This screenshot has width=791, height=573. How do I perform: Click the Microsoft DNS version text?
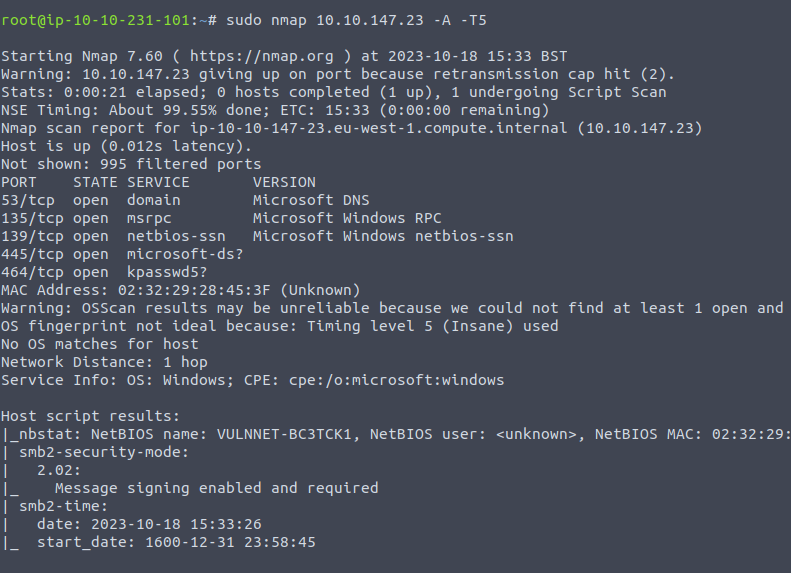pos(311,200)
